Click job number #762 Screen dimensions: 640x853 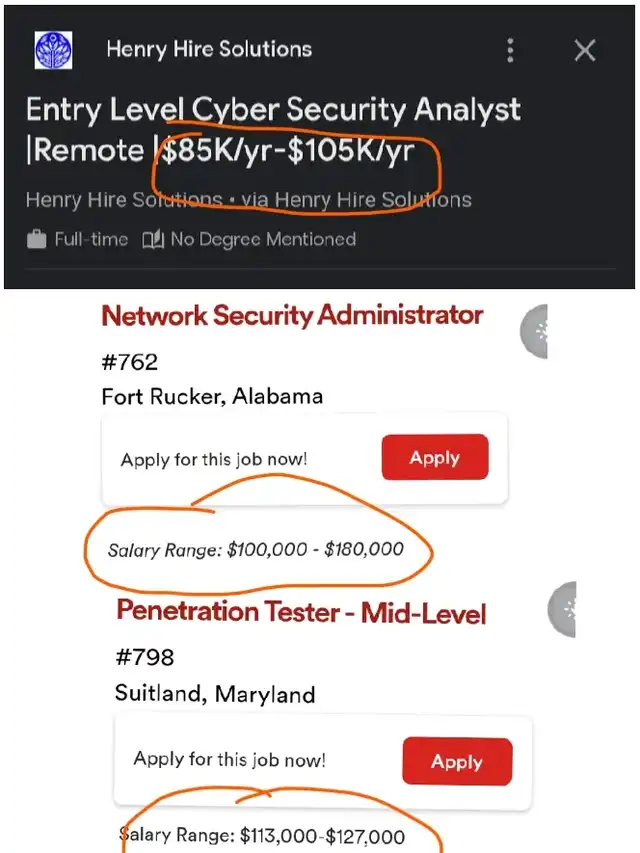[x=130, y=362]
